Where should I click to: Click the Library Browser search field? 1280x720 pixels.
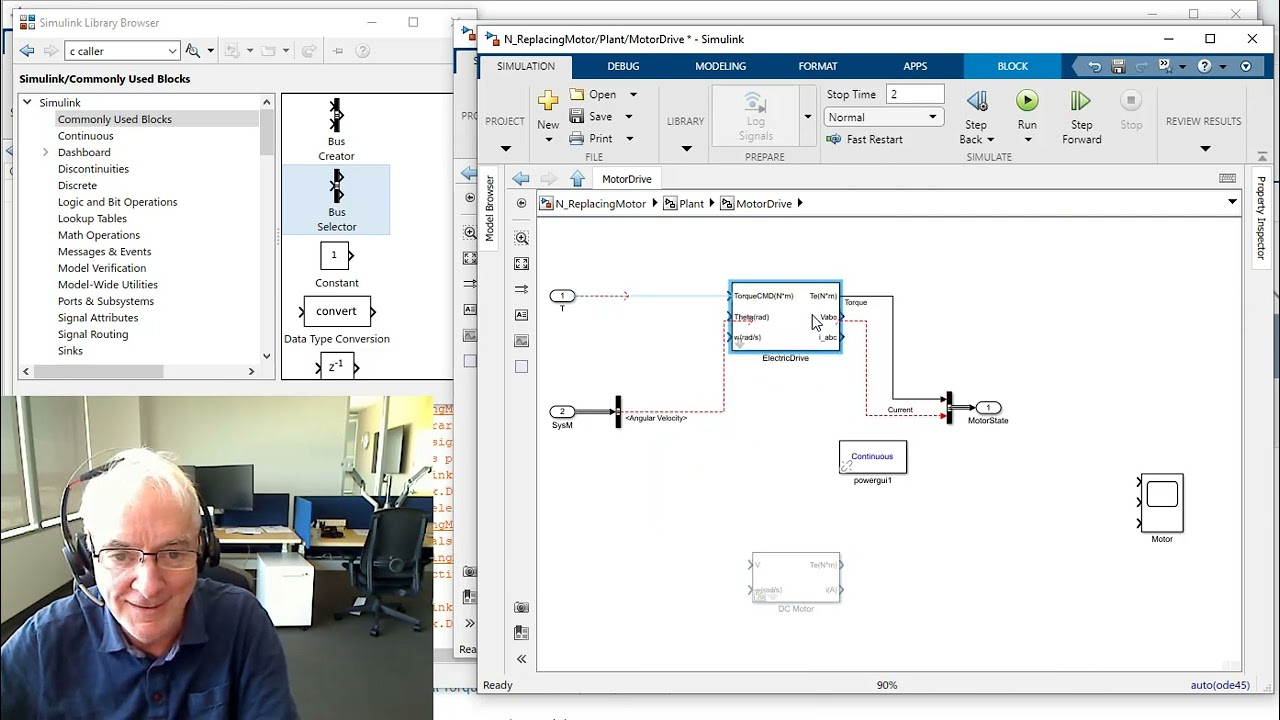coord(115,51)
